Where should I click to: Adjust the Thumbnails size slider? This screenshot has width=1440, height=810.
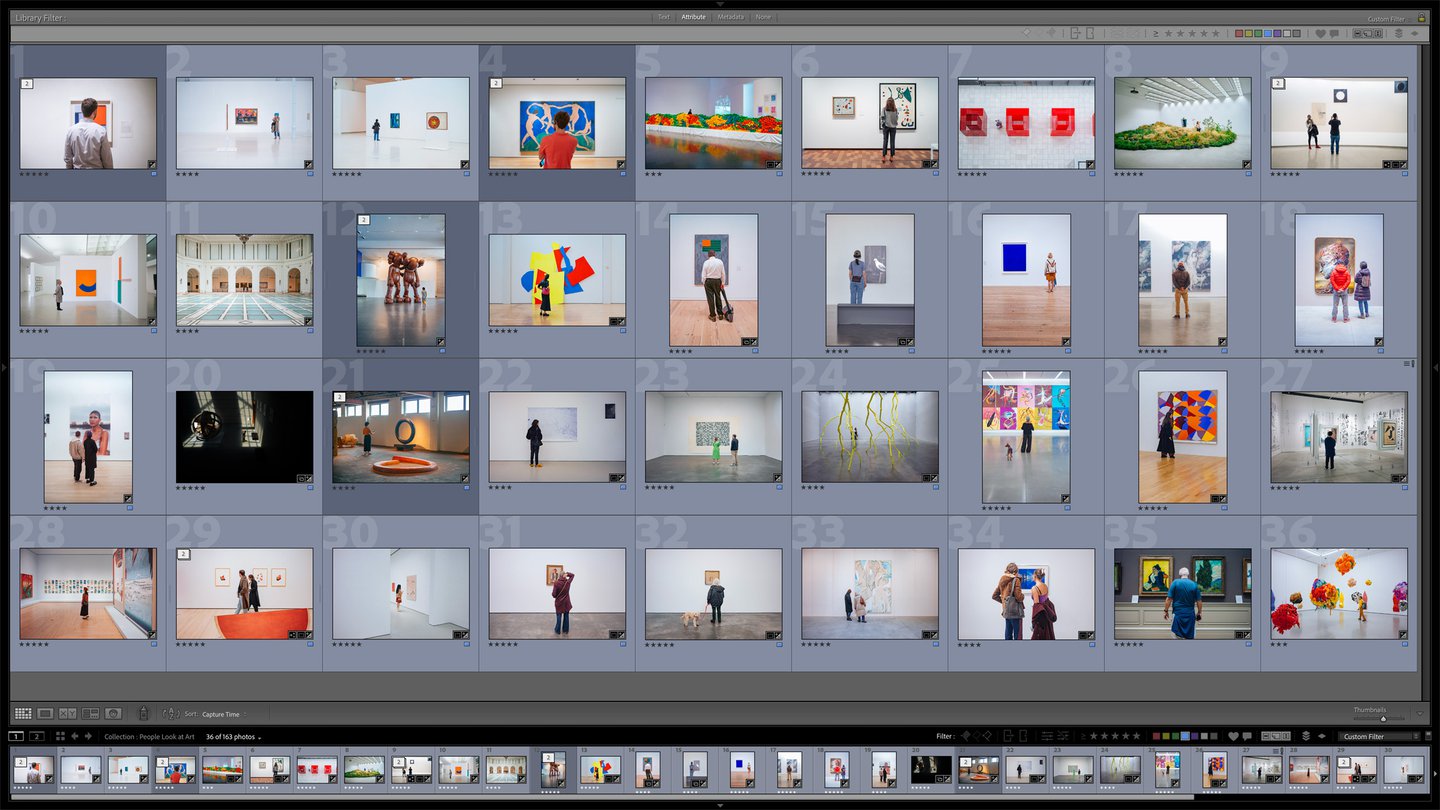point(1383,718)
